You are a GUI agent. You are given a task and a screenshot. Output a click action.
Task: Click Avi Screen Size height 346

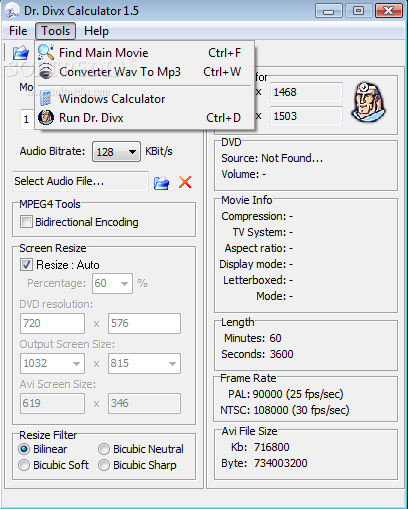[144, 403]
